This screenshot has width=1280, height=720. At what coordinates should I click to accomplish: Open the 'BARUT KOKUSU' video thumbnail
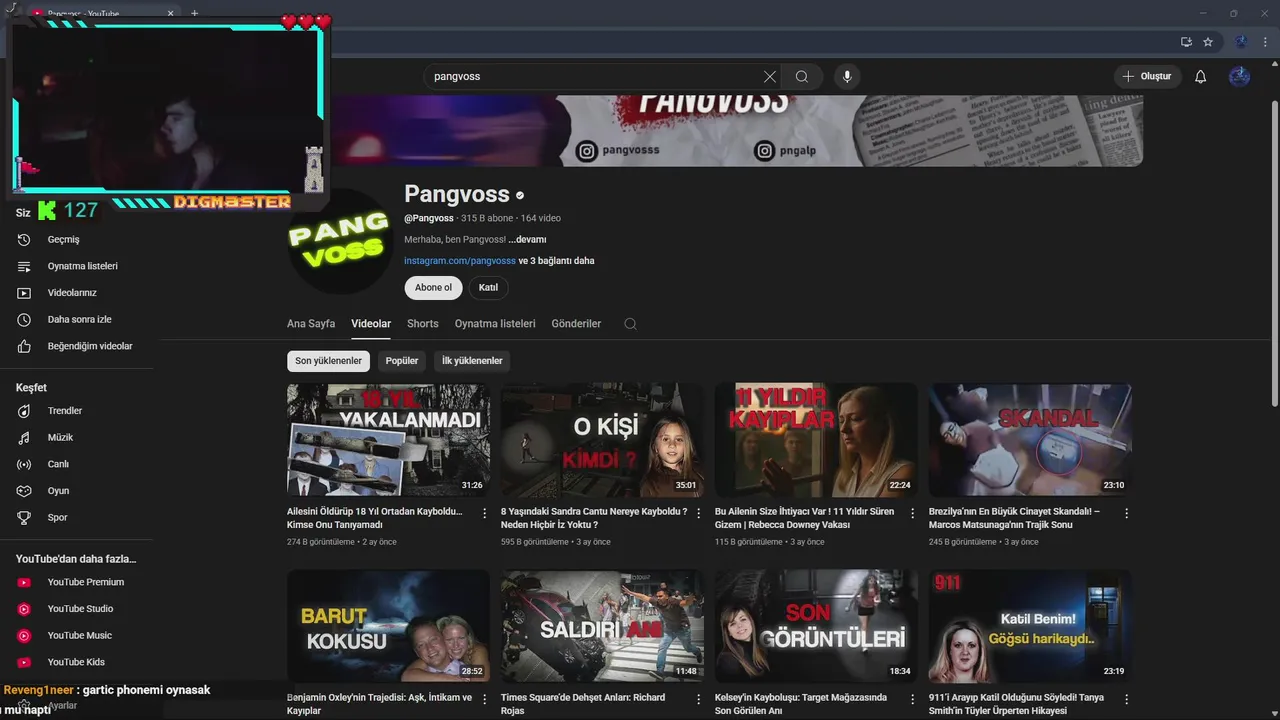click(x=388, y=626)
